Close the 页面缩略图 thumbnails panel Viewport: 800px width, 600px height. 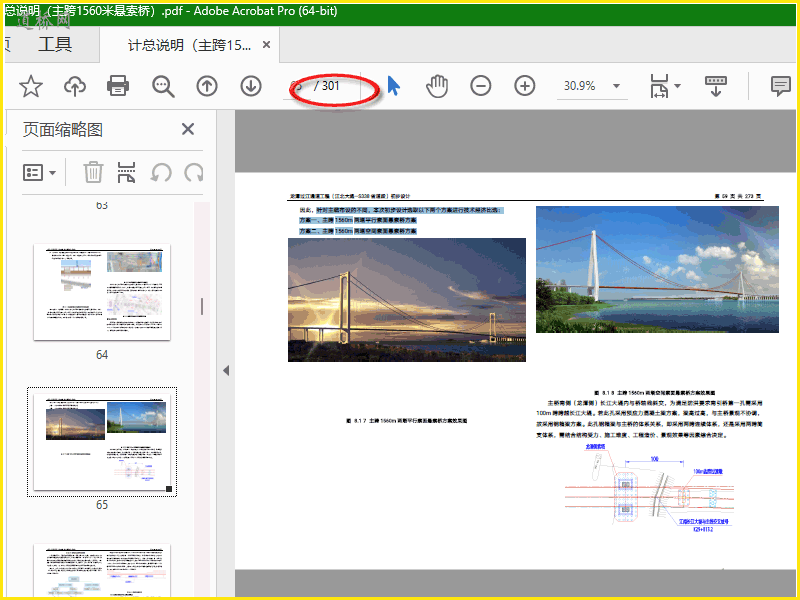tap(187, 129)
